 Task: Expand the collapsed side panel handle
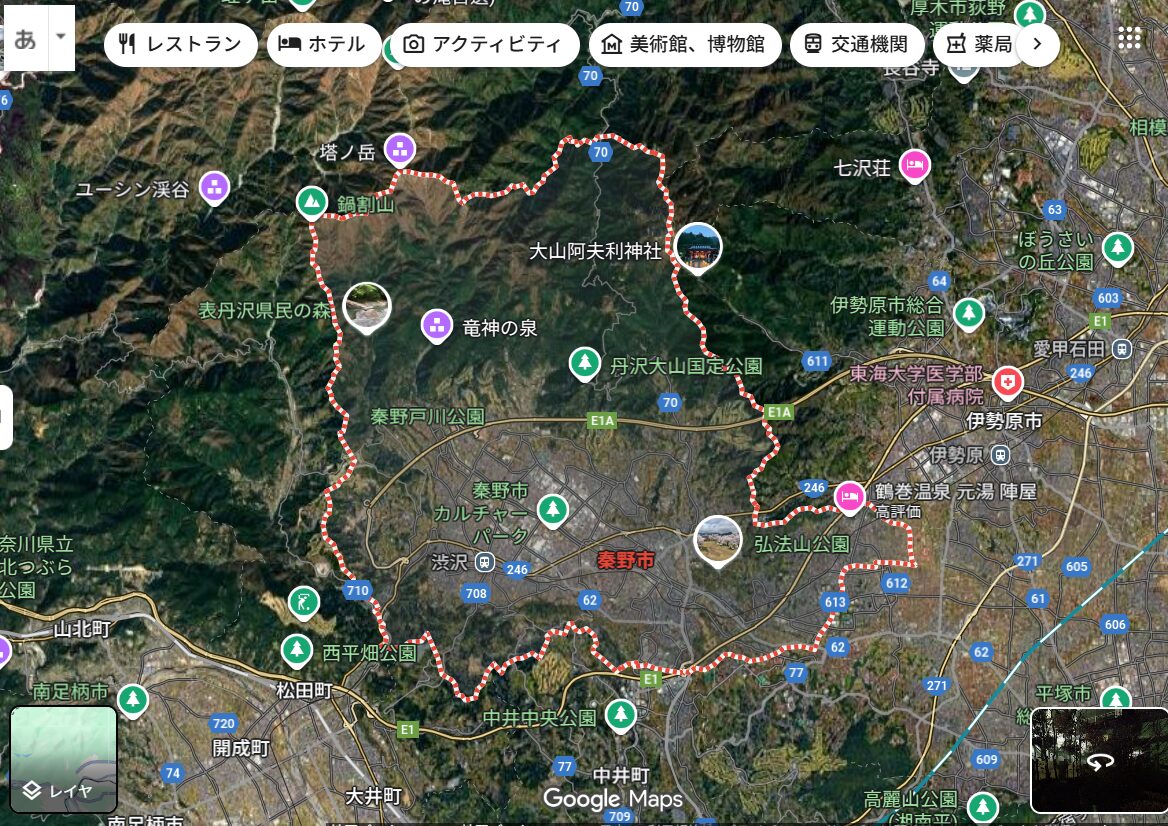[x=5, y=417]
